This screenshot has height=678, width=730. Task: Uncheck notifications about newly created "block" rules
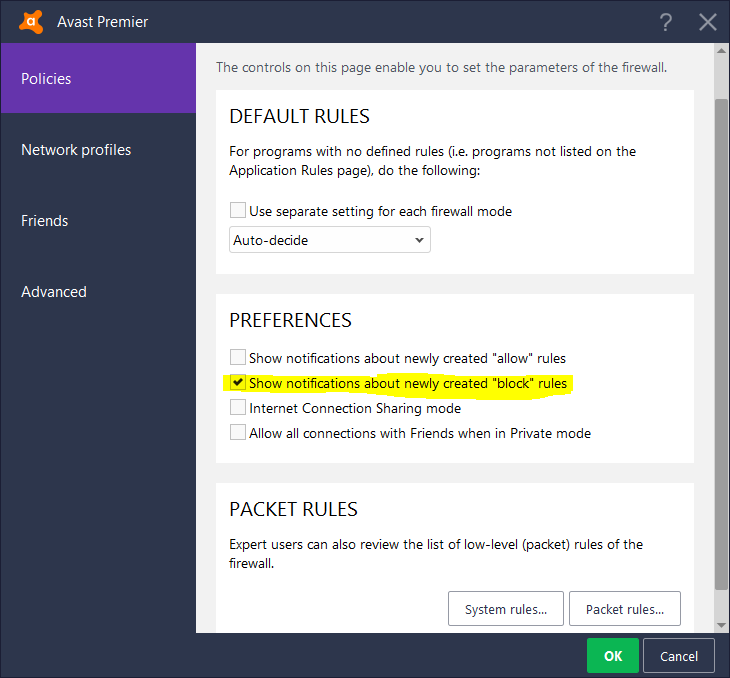238,382
